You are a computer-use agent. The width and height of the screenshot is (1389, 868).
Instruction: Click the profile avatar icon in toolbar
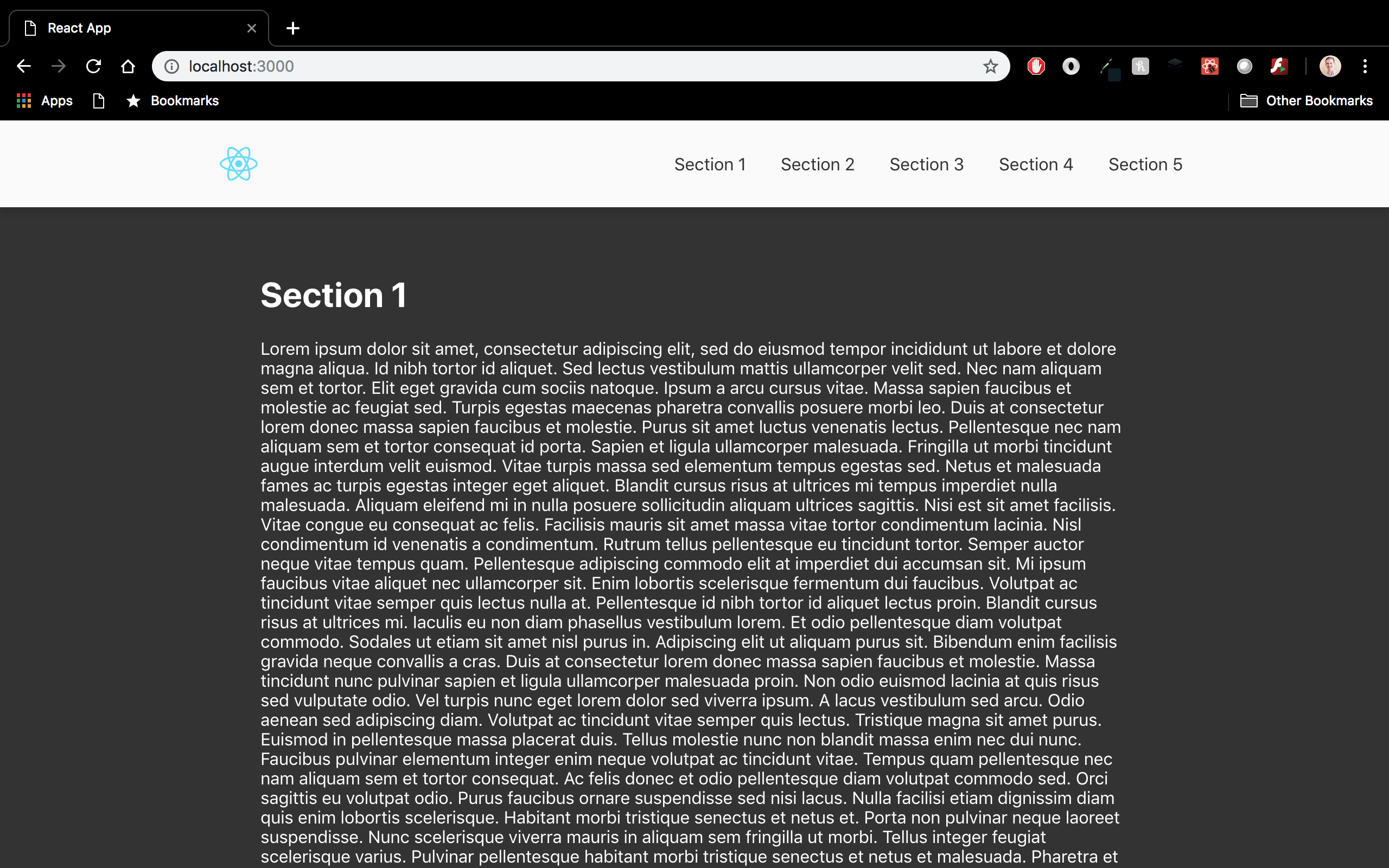(x=1329, y=66)
